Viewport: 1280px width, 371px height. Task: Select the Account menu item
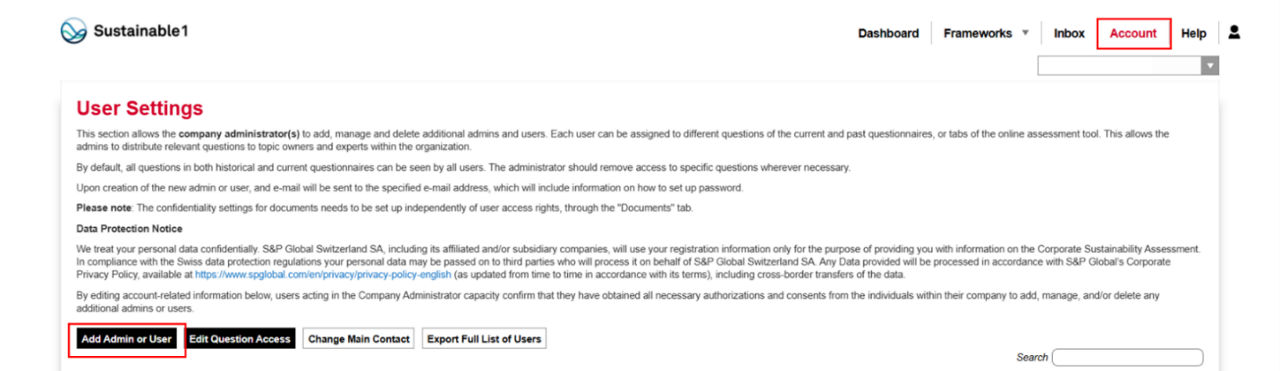tap(1133, 33)
